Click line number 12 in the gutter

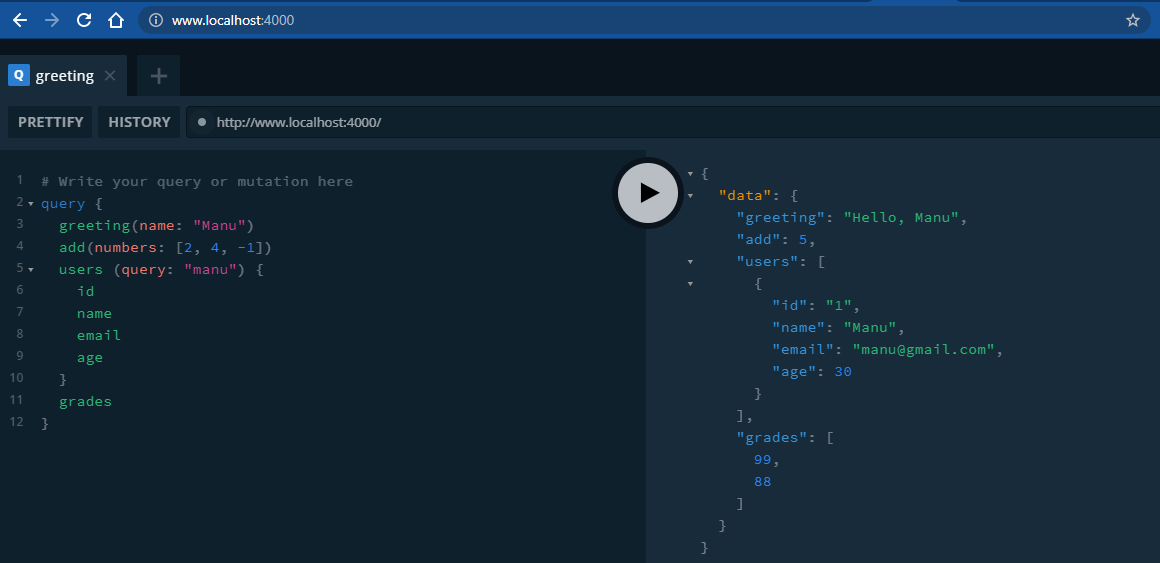(16, 422)
